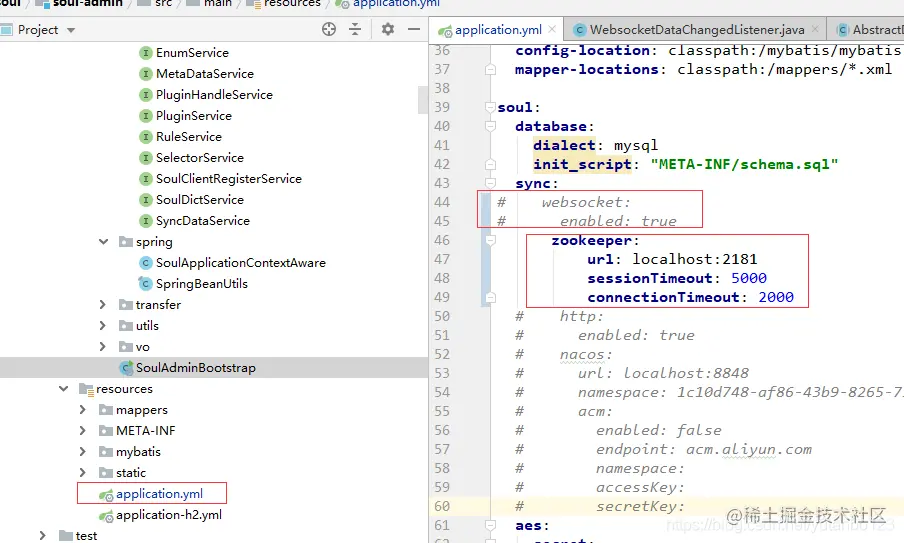The height and width of the screenshot is (543, 904).
Task: Expand the vo folder
Action: tap(103, 346)
